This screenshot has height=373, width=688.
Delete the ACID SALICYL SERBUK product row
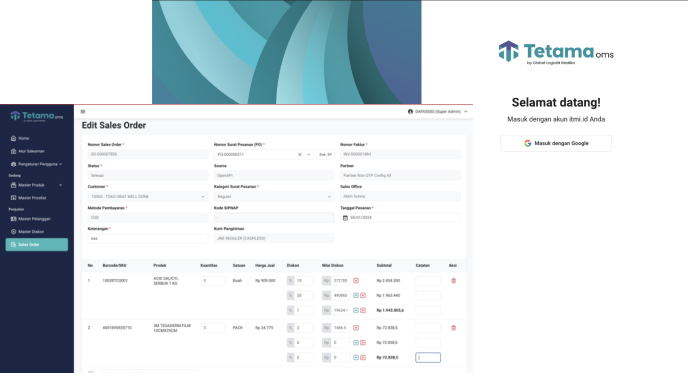pyautogui.click(x=454, y=280)
